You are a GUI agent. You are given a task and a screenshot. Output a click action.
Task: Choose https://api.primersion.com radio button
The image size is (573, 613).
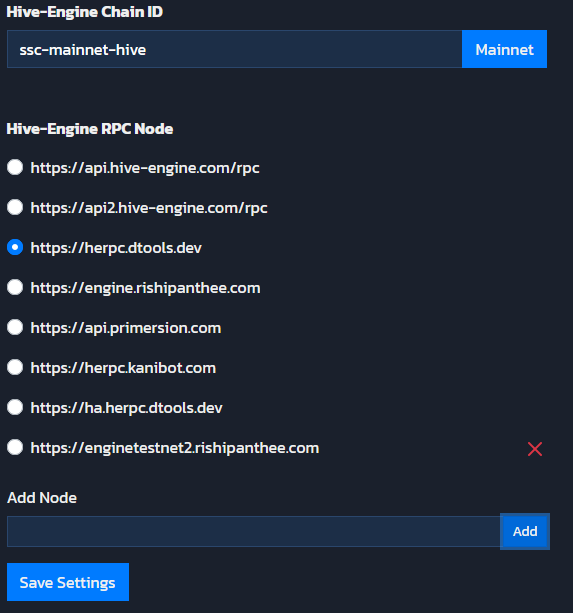[15, 327]
